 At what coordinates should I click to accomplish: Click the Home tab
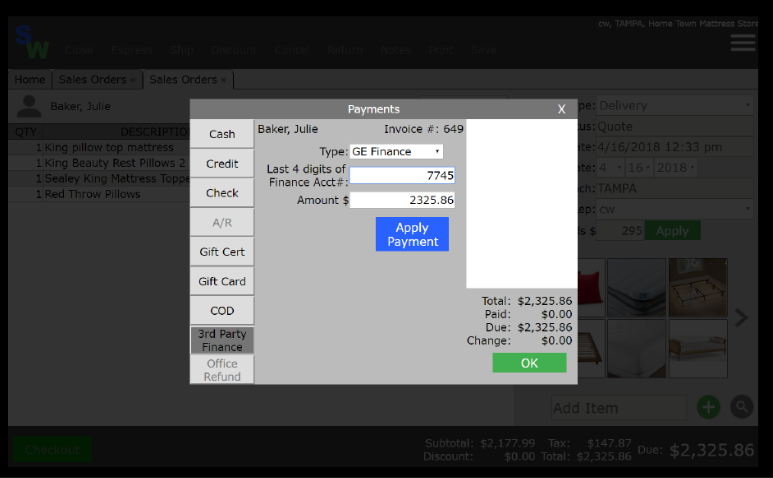[30, 80]
